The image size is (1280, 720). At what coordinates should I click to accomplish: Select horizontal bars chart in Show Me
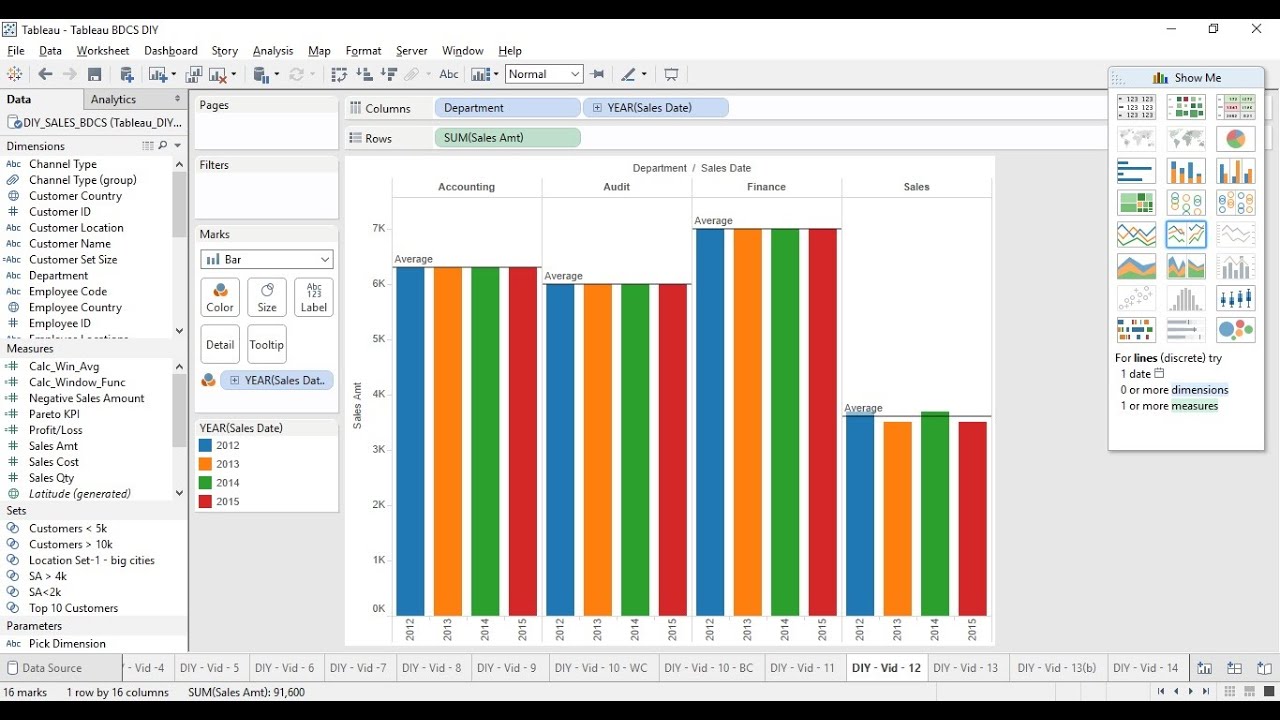pyautogui.click(x=1136, y=171)
